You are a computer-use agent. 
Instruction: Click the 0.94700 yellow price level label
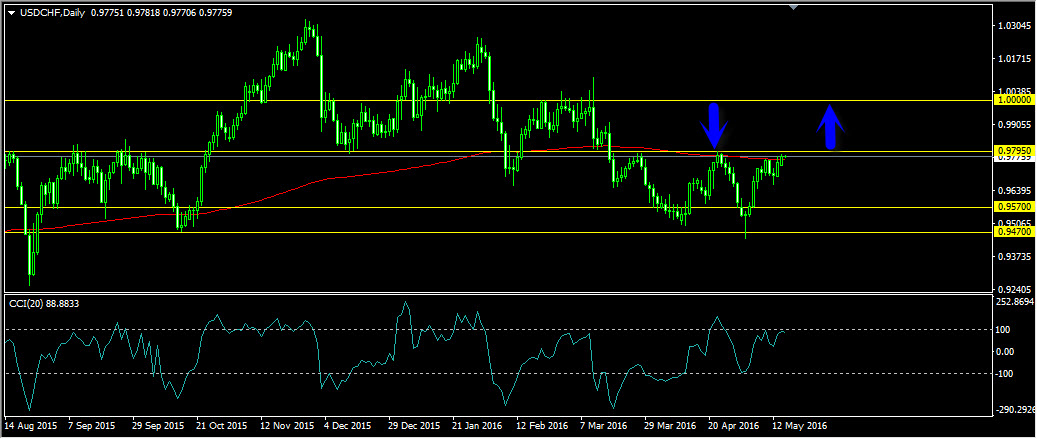(1014, 232)
